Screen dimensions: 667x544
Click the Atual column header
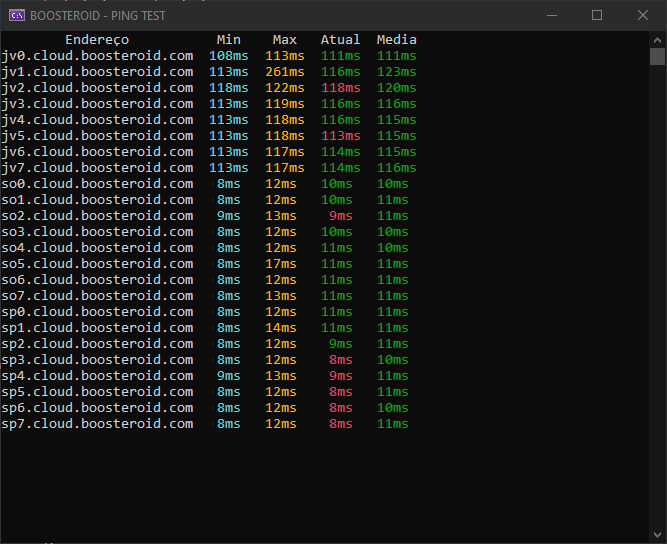point(340,40)
